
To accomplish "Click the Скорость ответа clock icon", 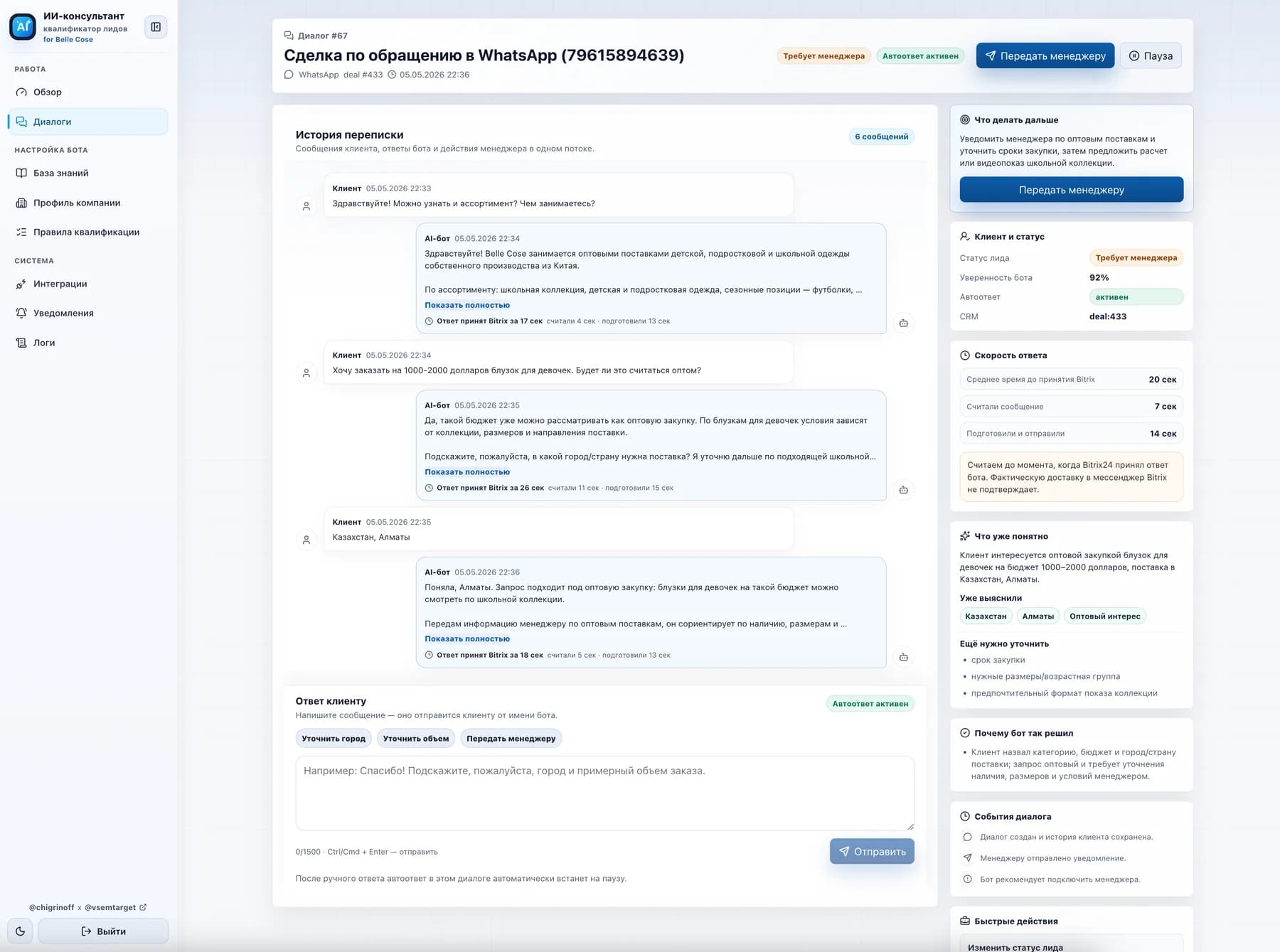I will pyautogui.click(x=965, y=355).
